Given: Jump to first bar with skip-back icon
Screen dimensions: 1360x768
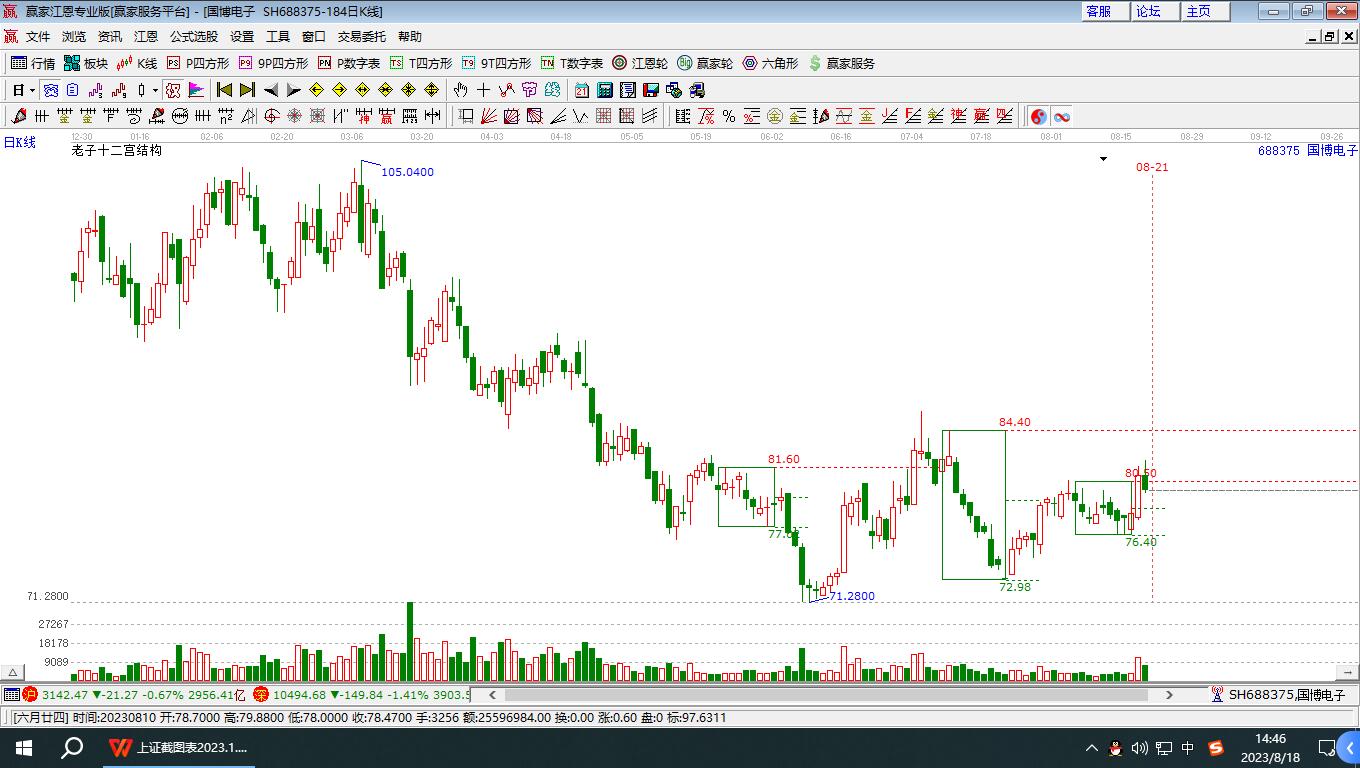Looking at the screenshot, I should pos(225,90).
